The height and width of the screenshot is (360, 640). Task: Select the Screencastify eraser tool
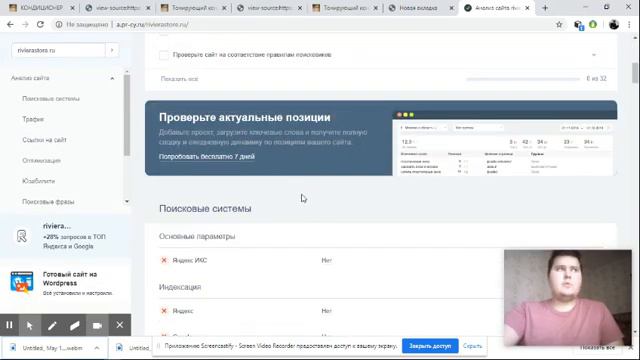click(x=75, y=325)
